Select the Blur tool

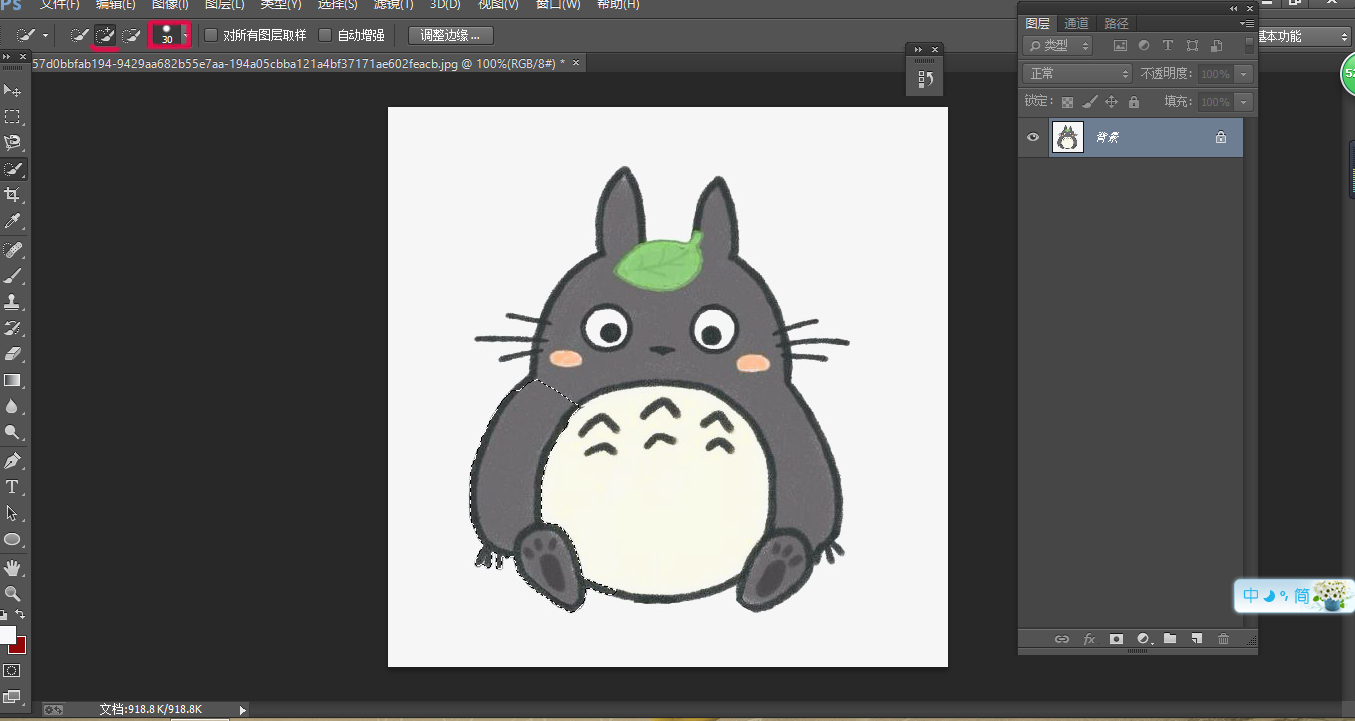[x=13, y=406]
